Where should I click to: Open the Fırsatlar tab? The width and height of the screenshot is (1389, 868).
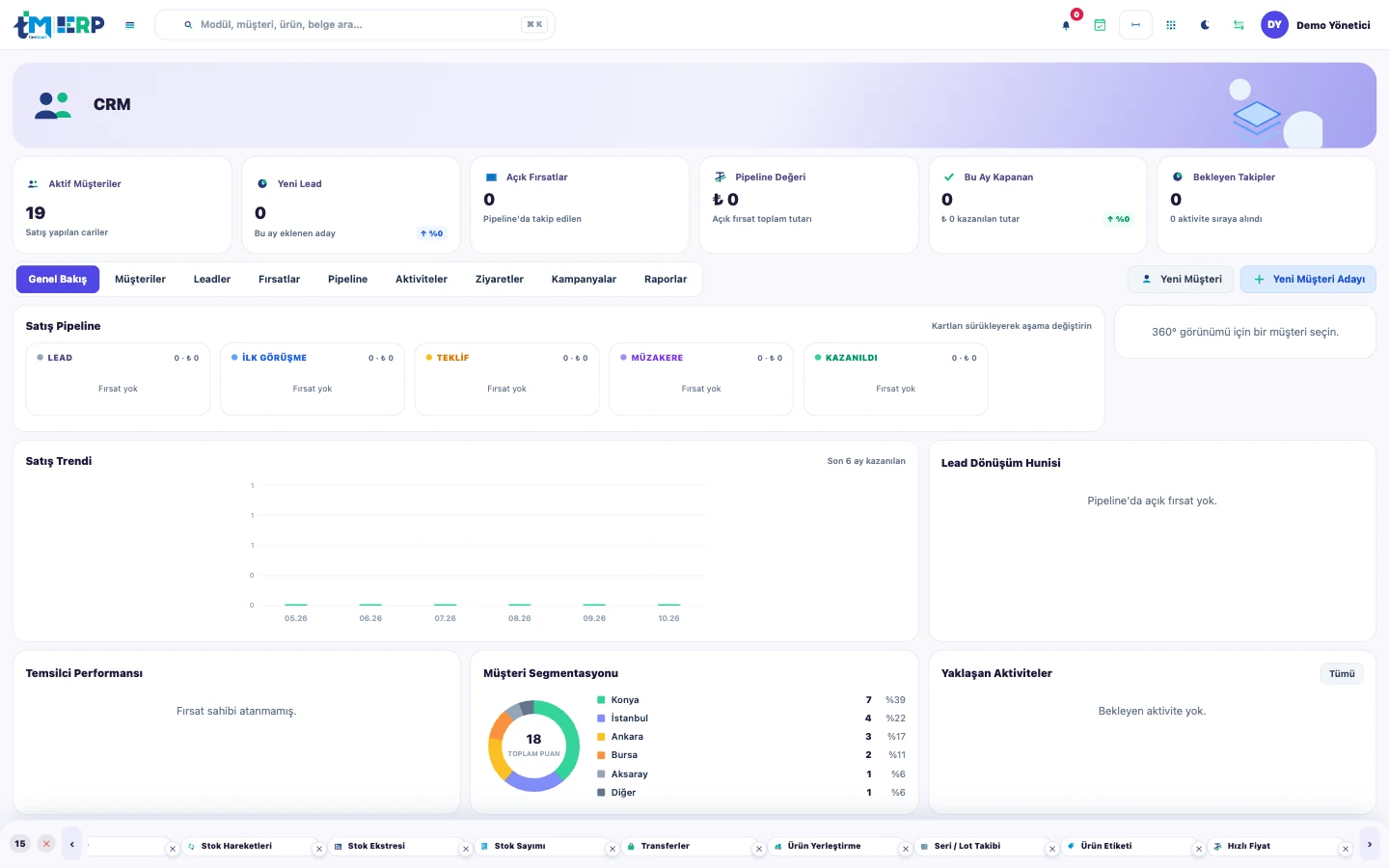pos(280,280)
